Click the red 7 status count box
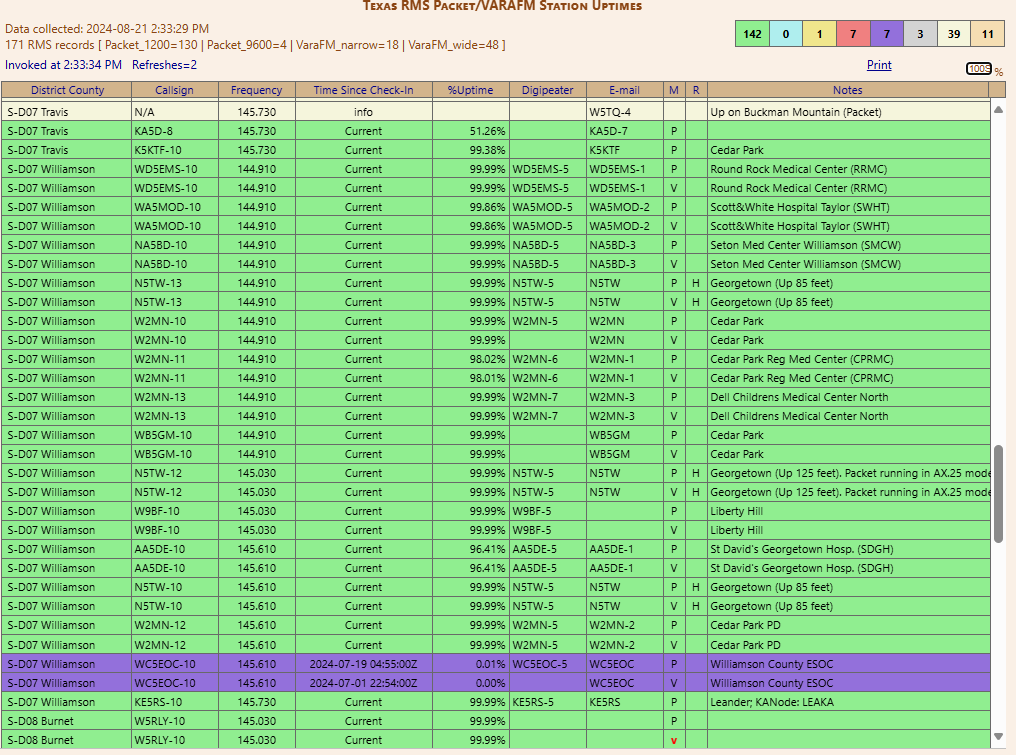Image resolution: width=1016 pixels, height=755 pixels. [x=853, y=34]
